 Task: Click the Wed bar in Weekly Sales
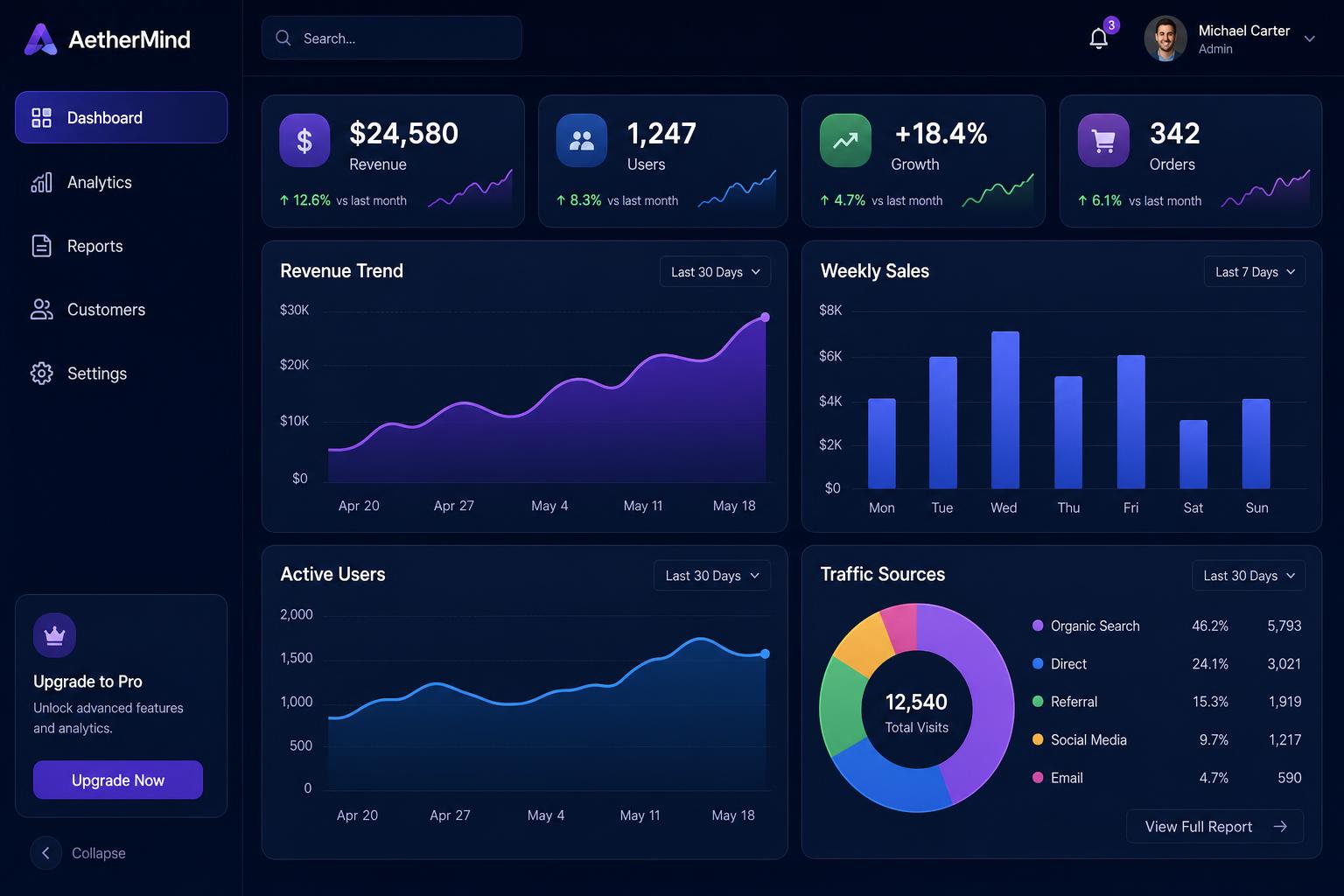click(1004, 409)
